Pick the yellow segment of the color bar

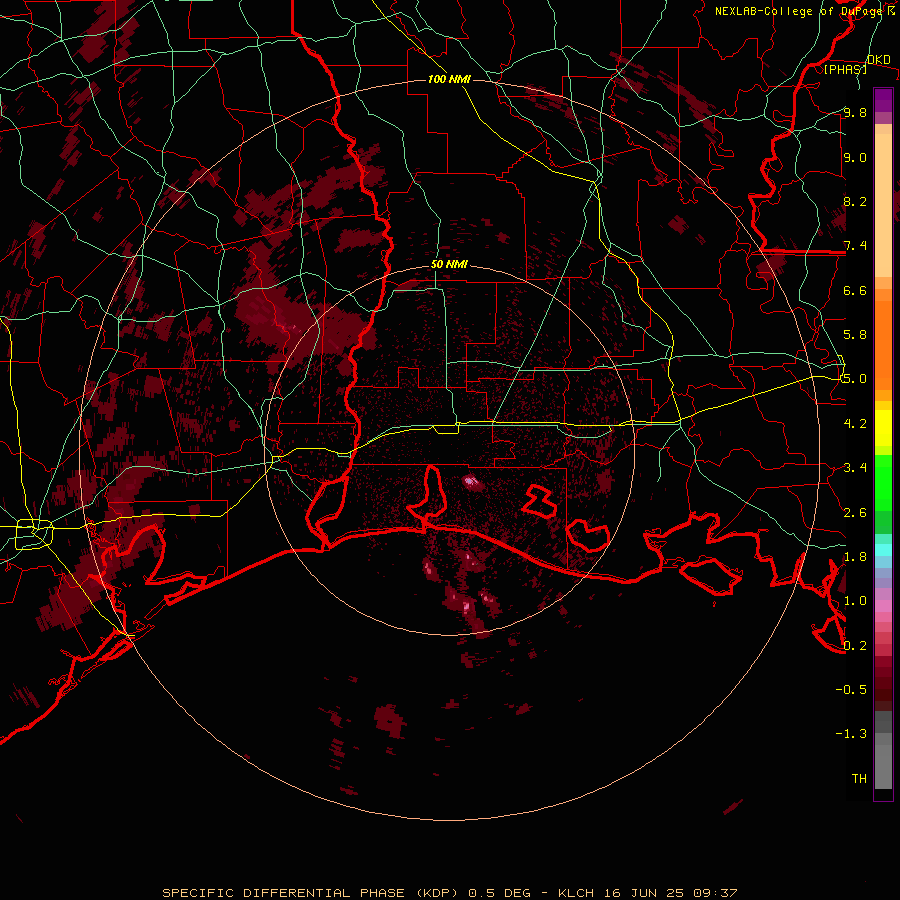[883, 428]
